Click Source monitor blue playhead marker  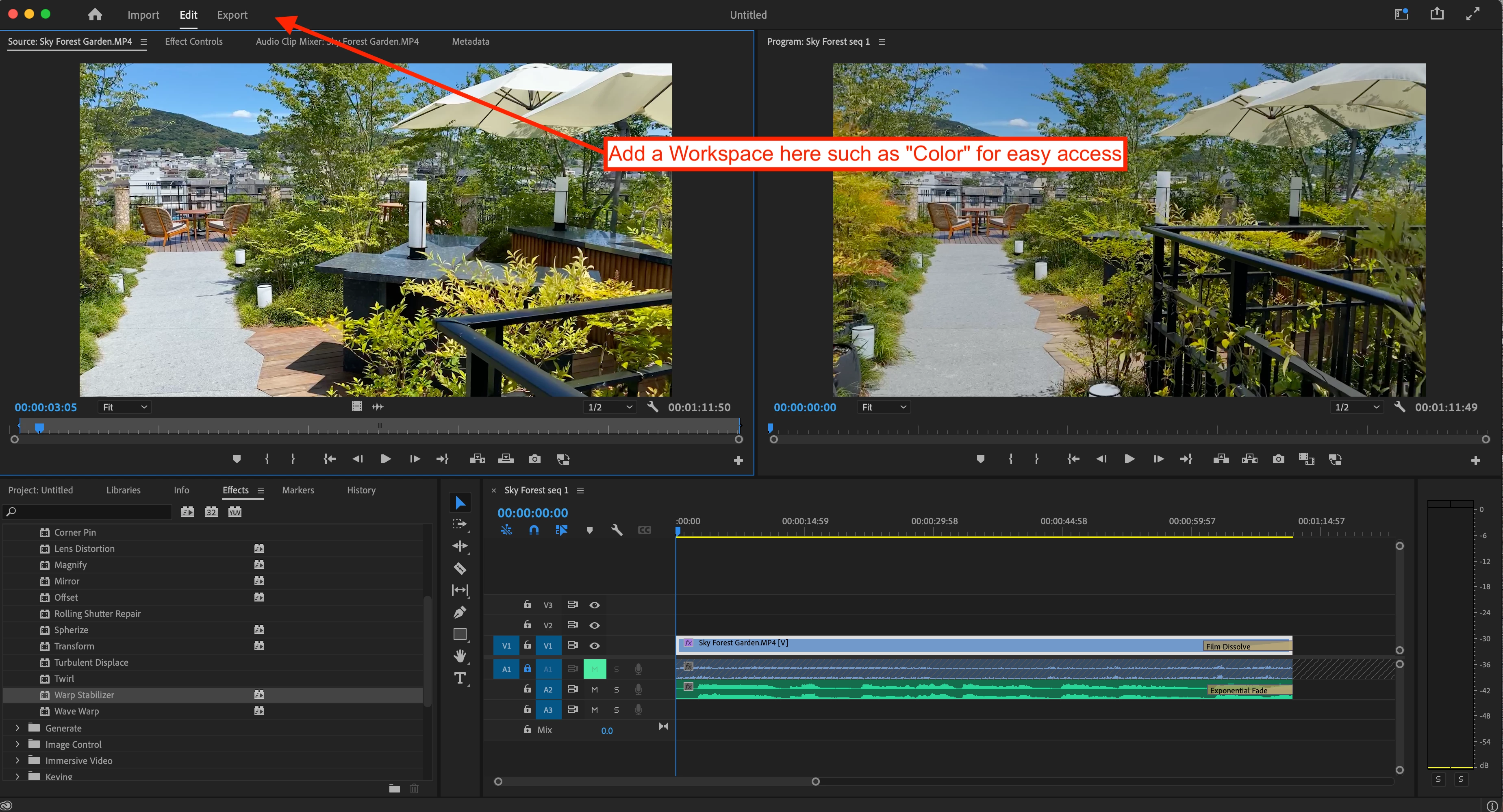click(x=39, y=428)
